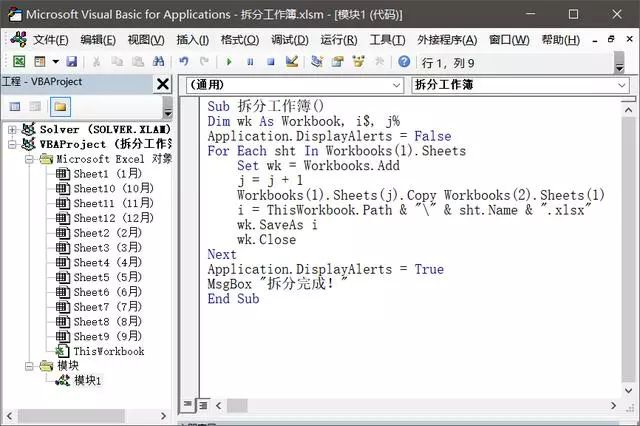Image resolution: width=640 pixels, height=426 pixels.
Task: Click the Copy toolbar icon
Action: pyautogui.click(x=117, y=62)
